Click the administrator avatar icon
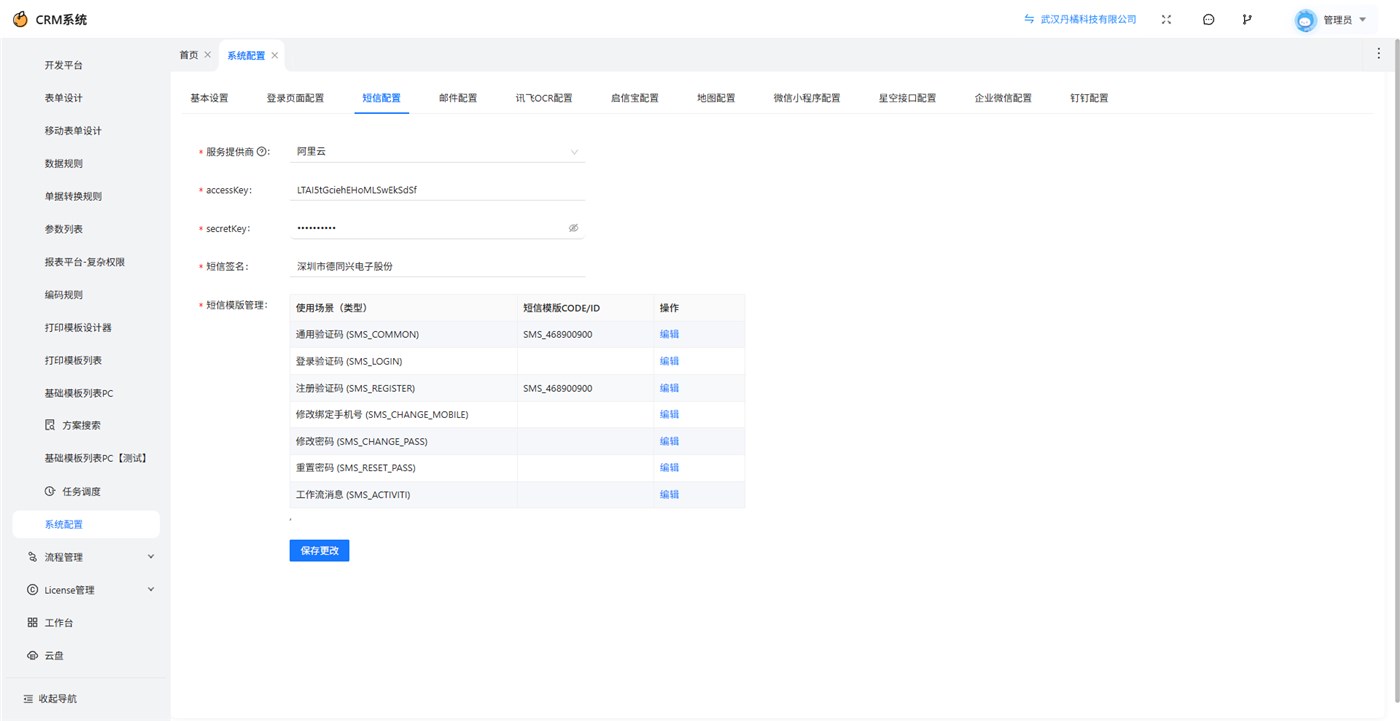The height and width of the screenshot is (721, 1400). click(x=1305, y=20)
